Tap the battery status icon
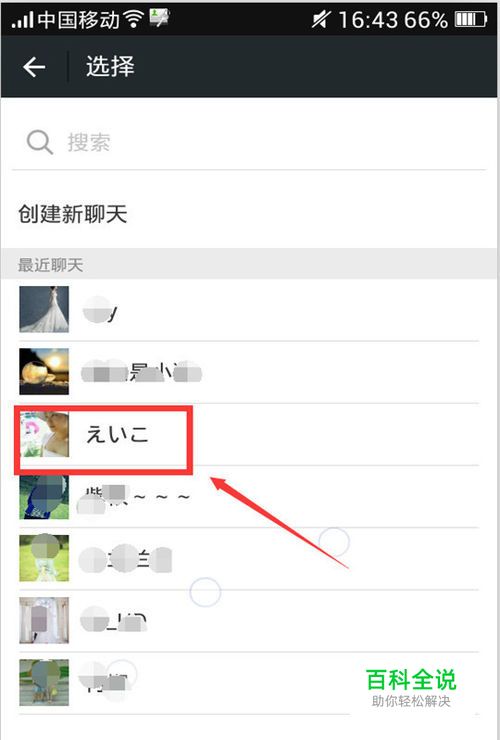Viewport: 500px width, 740px height. pos(471,19)
